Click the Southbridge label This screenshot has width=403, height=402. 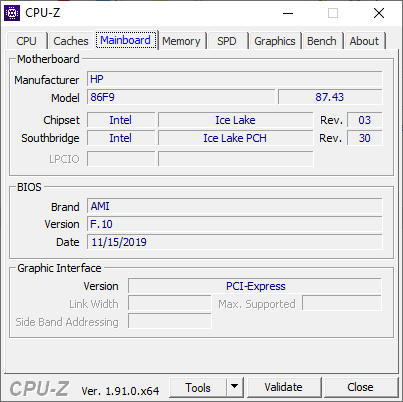(x=50, y=138)
